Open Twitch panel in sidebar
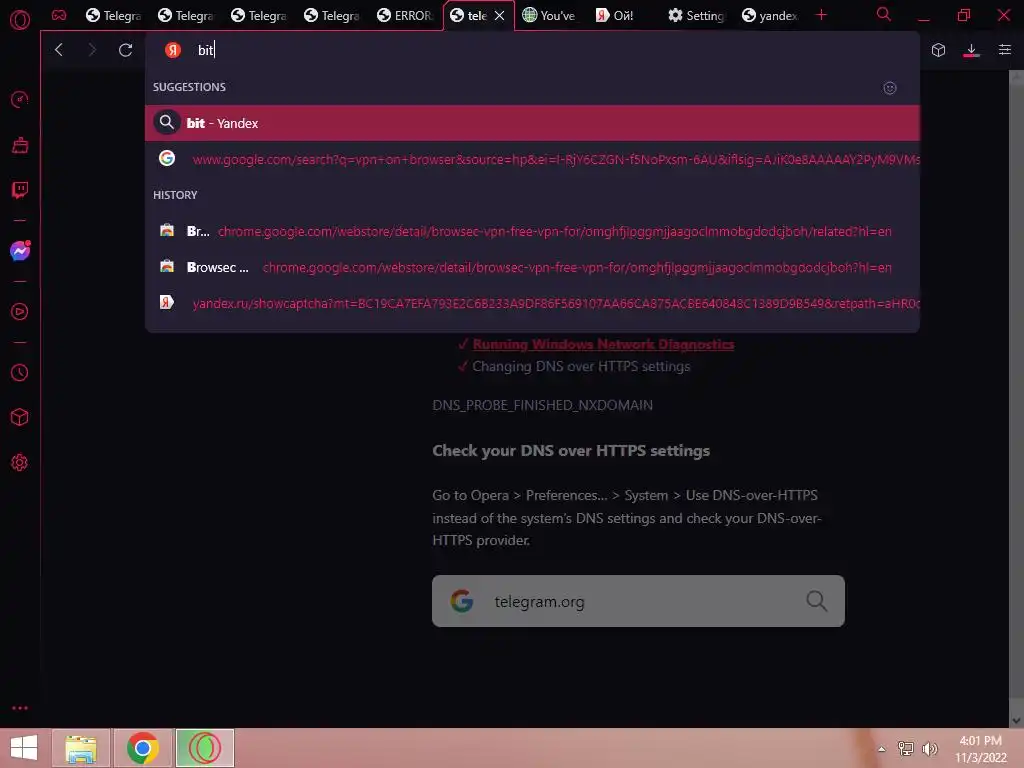The height and width of the screenshot is (768, 1024). [x=20, y=190]
